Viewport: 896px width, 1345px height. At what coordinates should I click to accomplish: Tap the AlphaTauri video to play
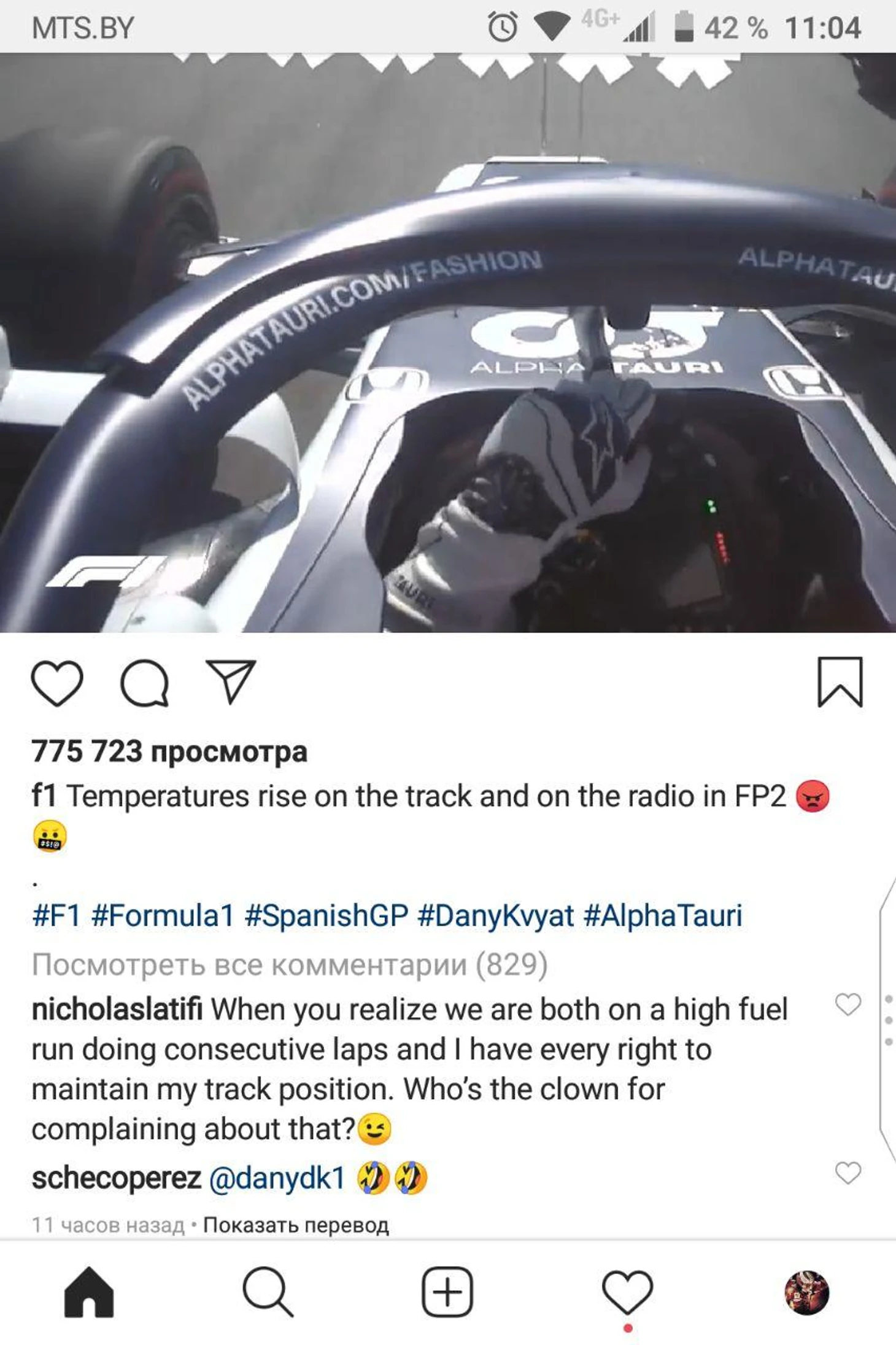[448, 343]
